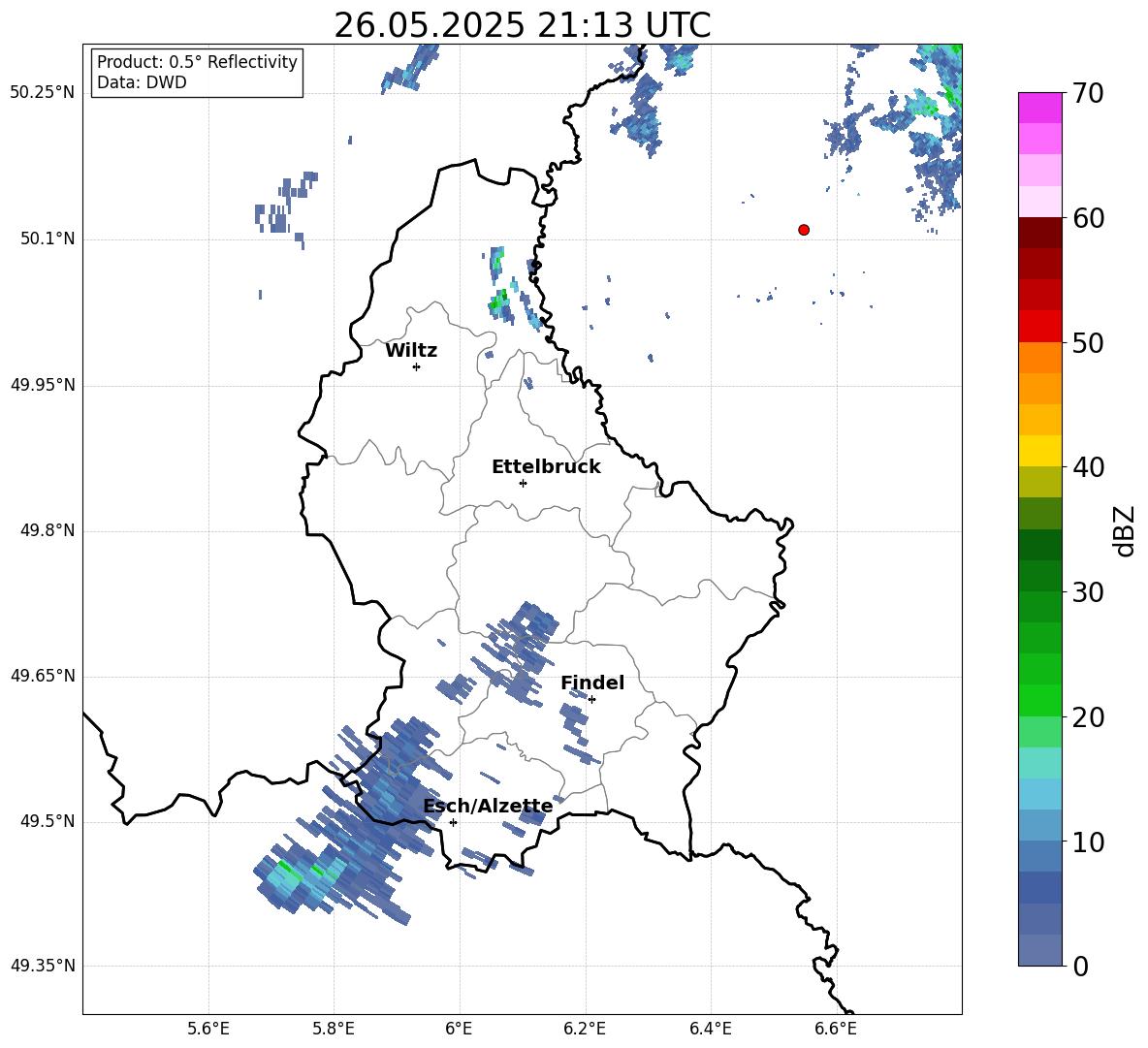1148x1048 pixels.
Task: Click the 6.2°E longitude label
Action: click(x=585, y=1029)
